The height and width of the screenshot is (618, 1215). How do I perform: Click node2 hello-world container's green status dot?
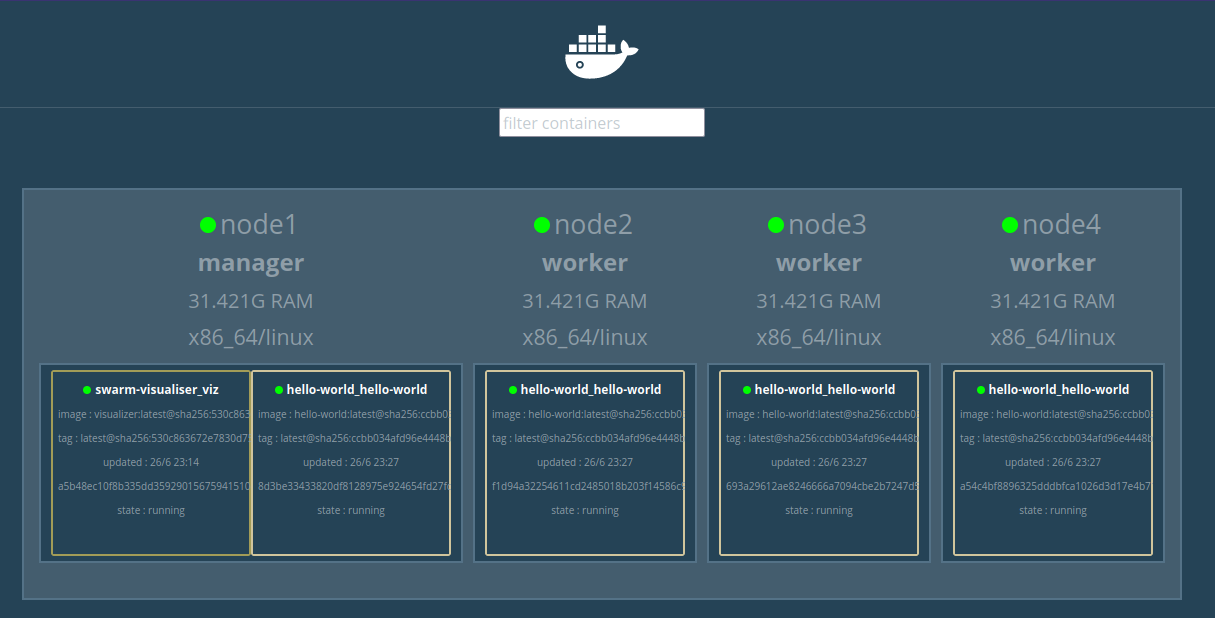513,390
